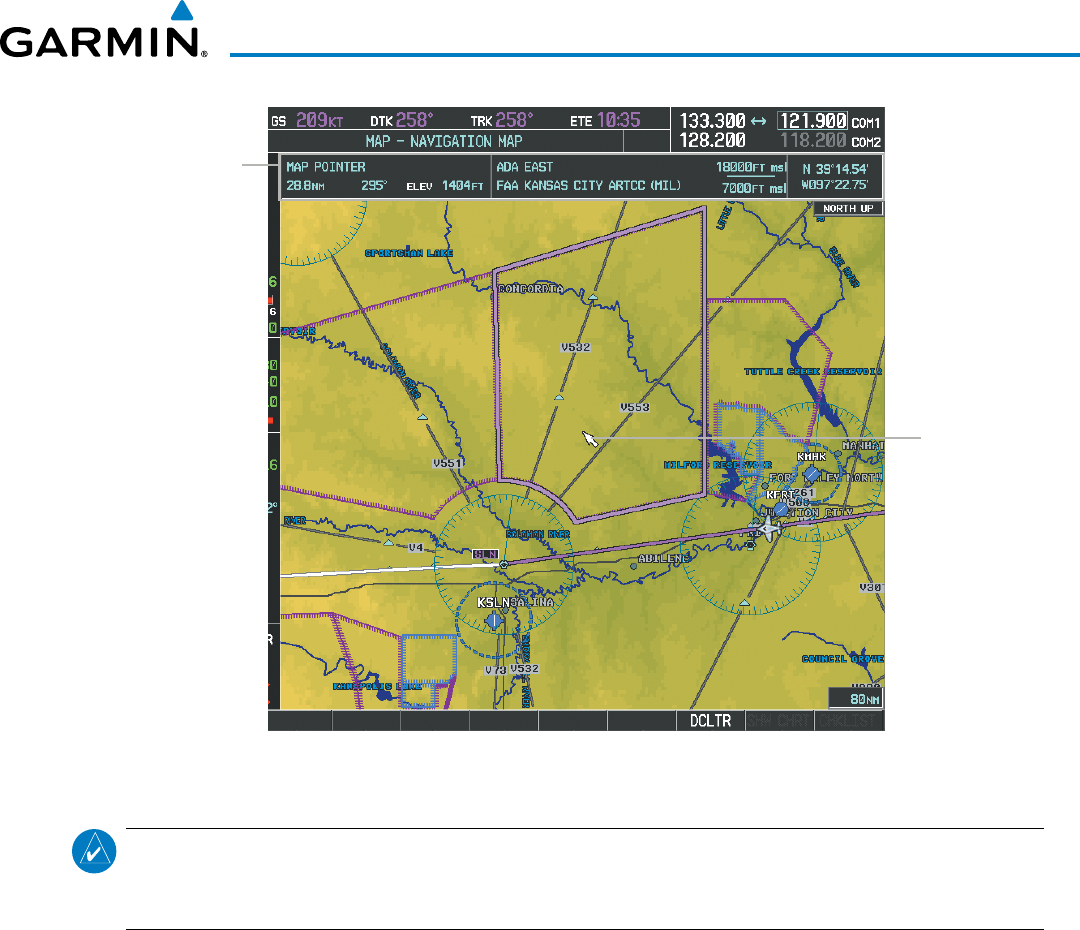The width and height of the screenshot is (1080, 930).
Task: Click the SLN VOR station symbol
Action: [x=503, y=564]
